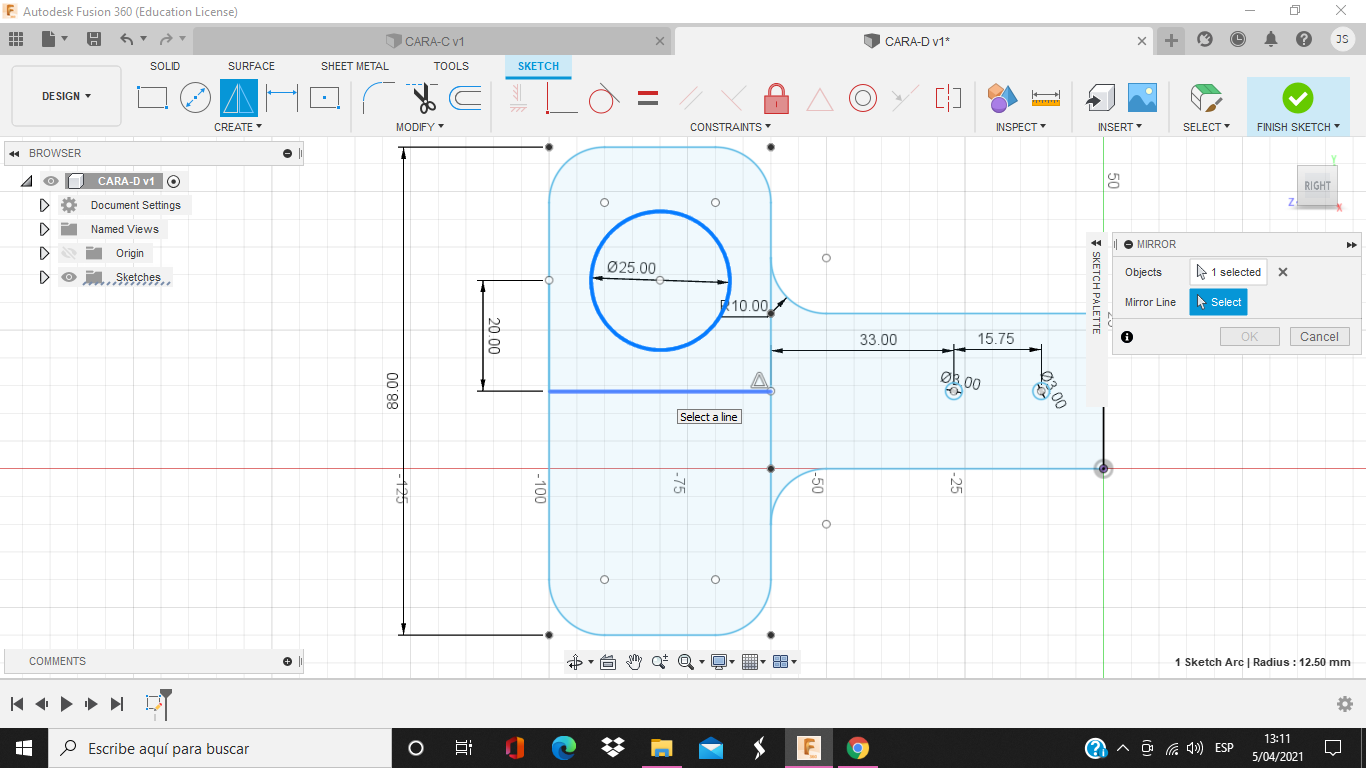Expand the Named Views tree node

[44, 229]
